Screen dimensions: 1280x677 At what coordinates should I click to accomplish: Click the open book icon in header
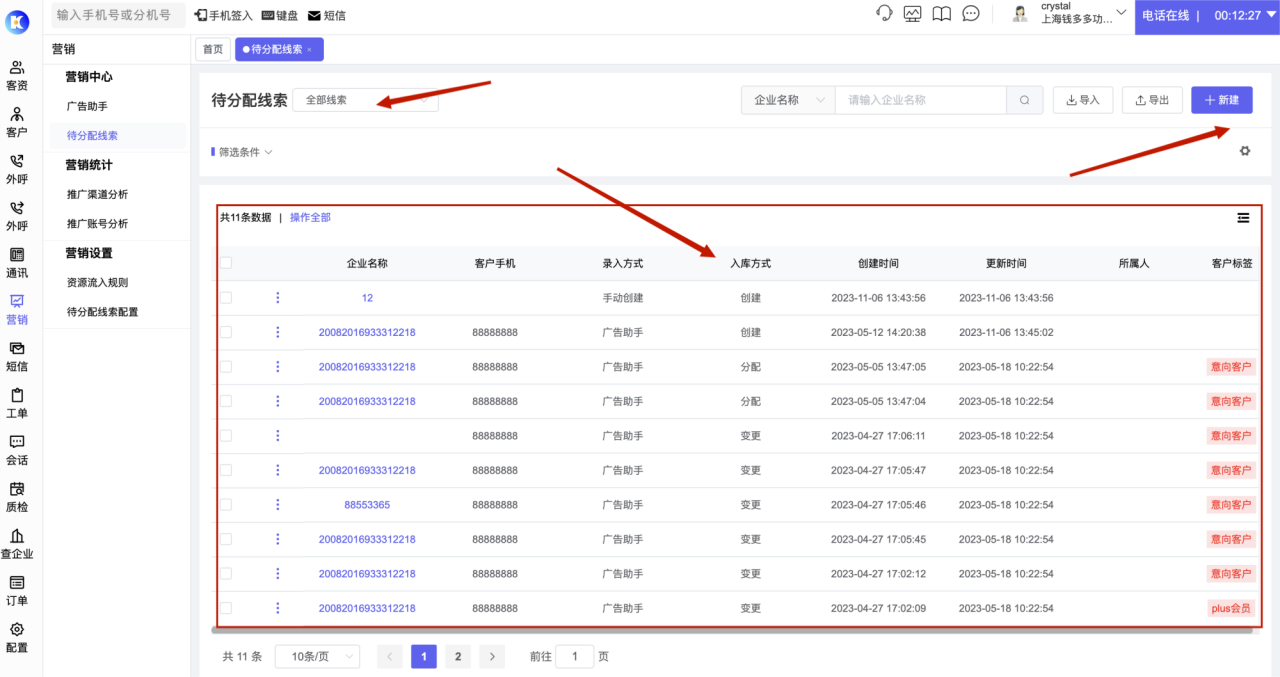941,14
